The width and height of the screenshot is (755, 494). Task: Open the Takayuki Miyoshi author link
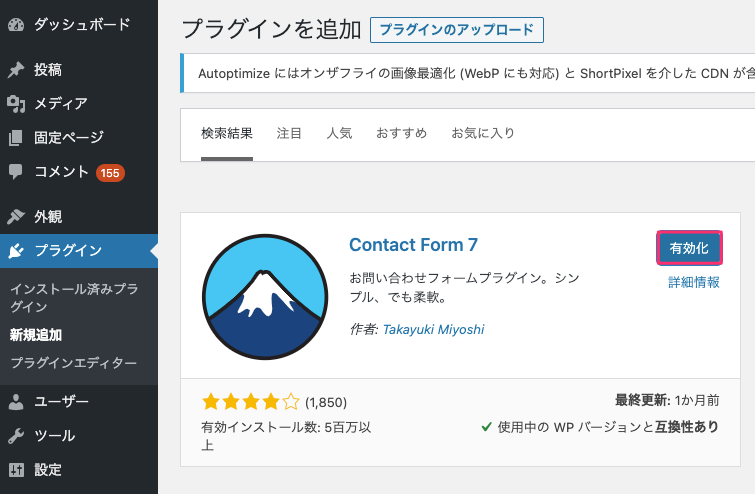(x=433, y=329)
